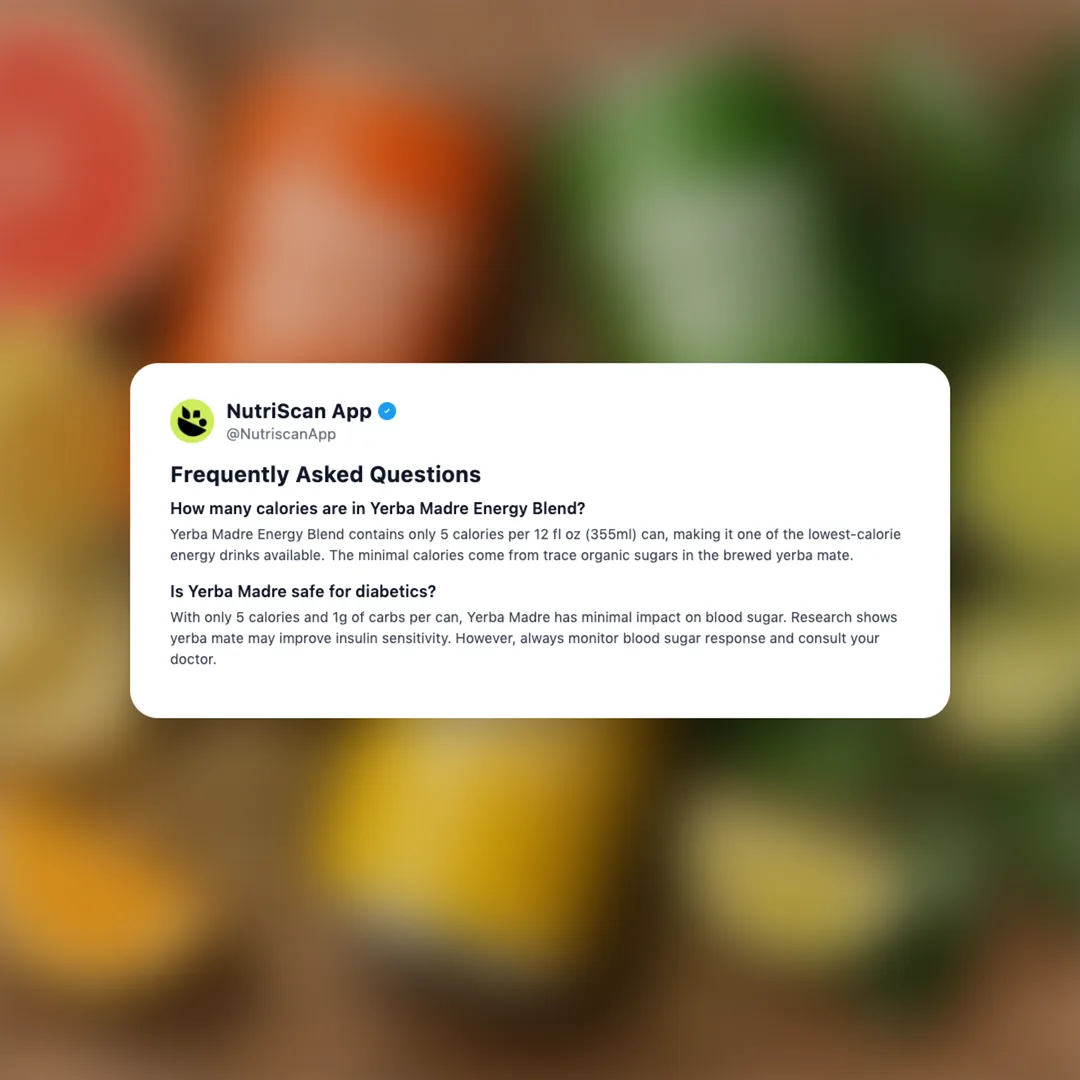
Task: Expand the question about calories in Yerba Madre
Action: (x=377, y=508)
